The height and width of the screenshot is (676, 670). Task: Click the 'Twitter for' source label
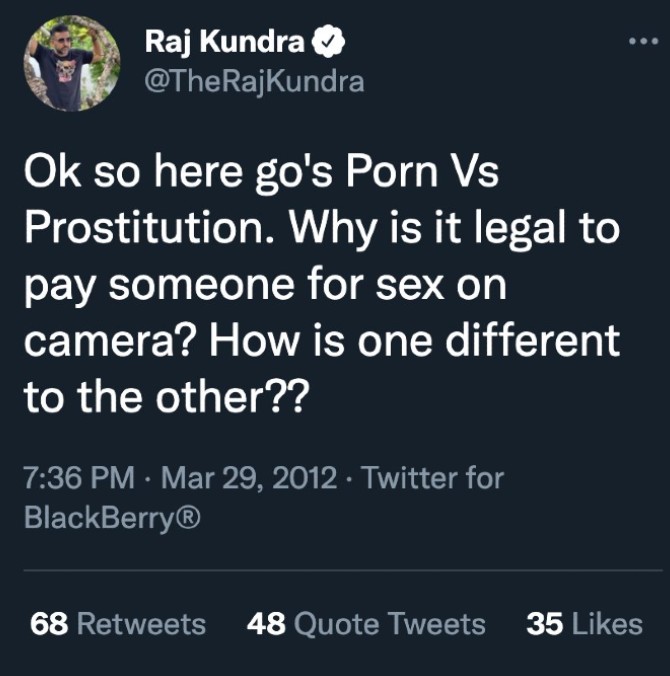click(433, 477)
